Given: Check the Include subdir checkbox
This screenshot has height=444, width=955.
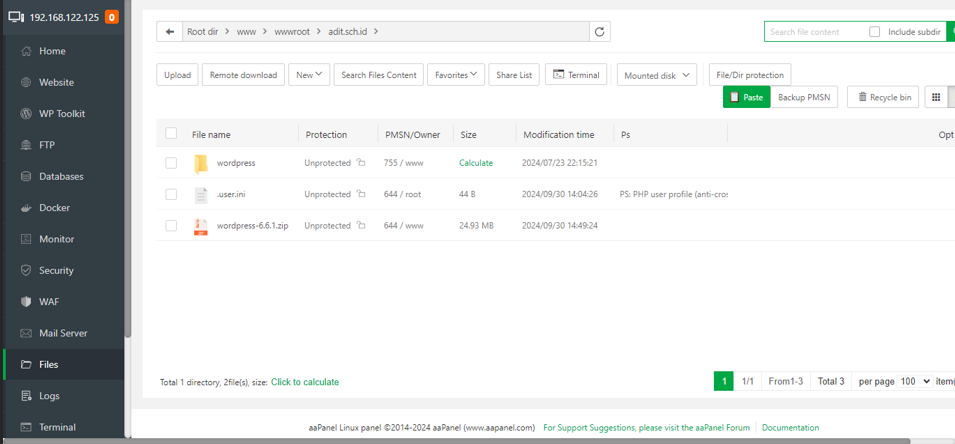Looking at the screenshot, I should pos(875,32).
